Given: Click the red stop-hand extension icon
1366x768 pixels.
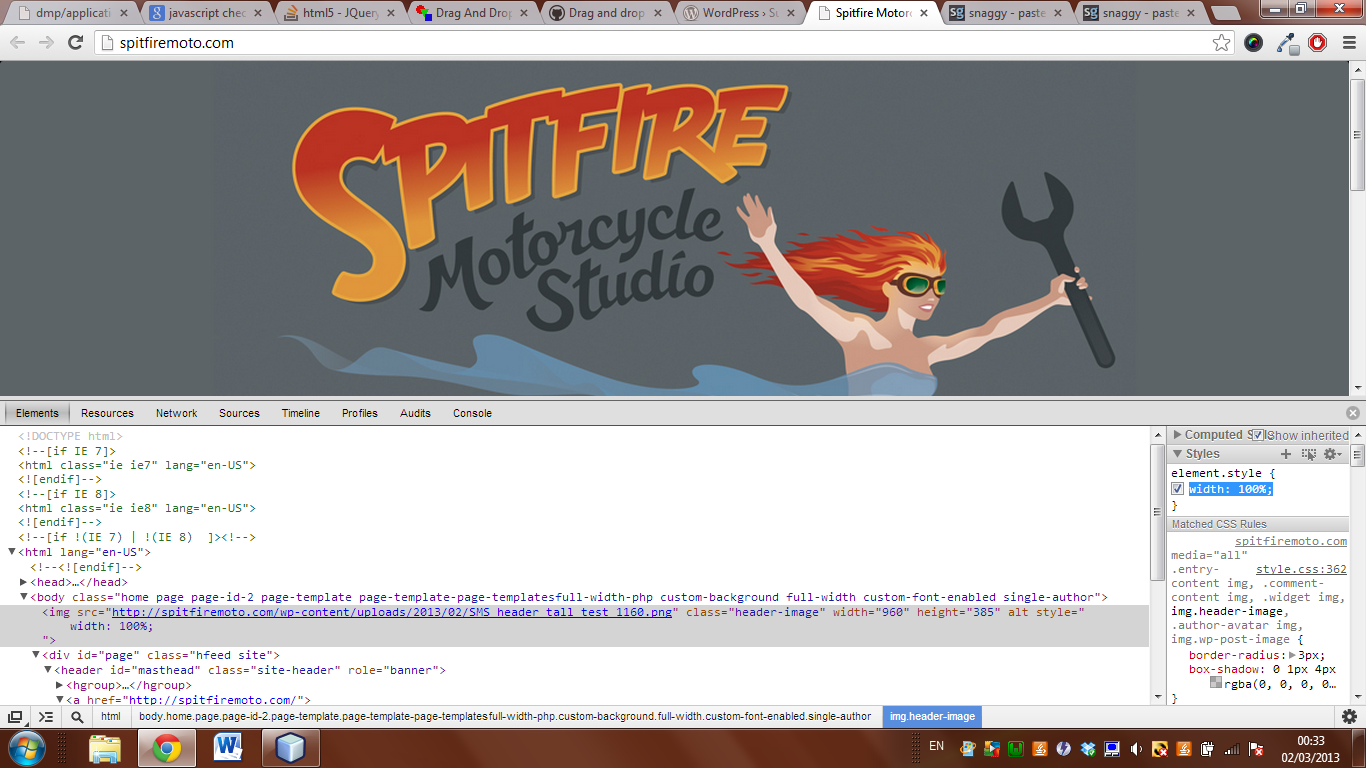Looking at the screenshot, I should 1317,43.
